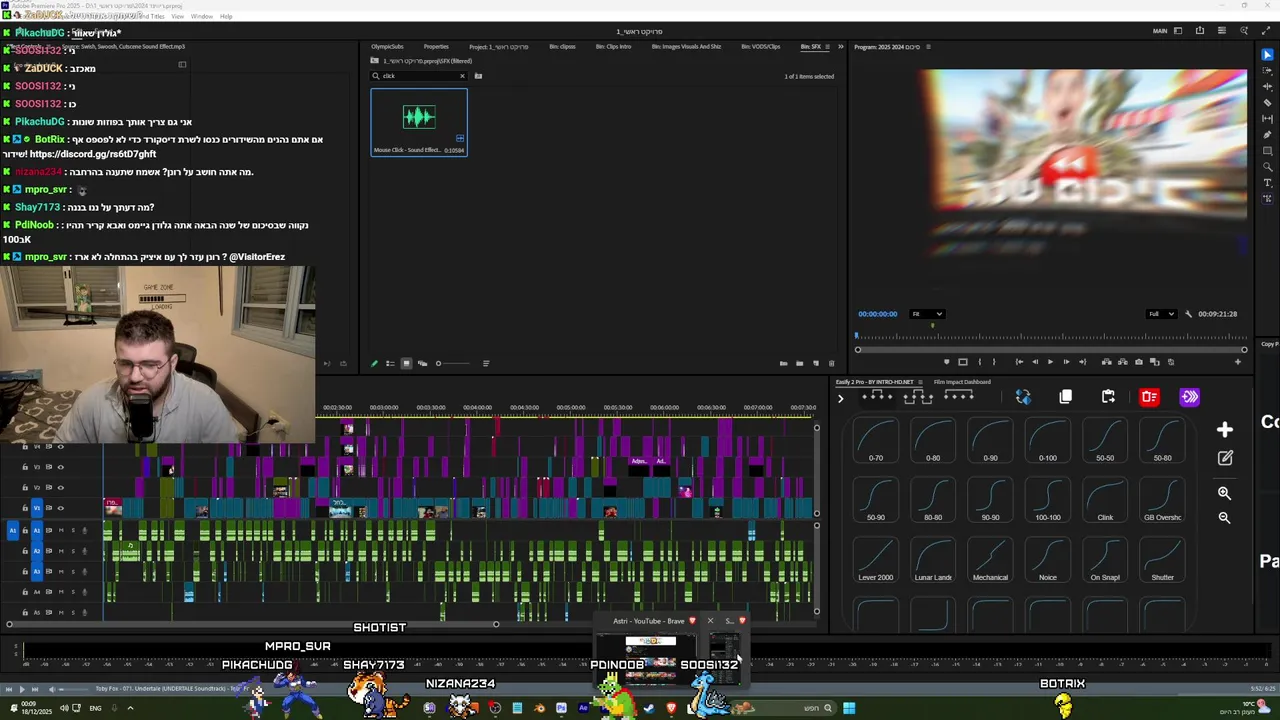The height and width of the screenshot is (720, 1280).
Task: Select the Track Select Forward tool
Action: 1268,70
